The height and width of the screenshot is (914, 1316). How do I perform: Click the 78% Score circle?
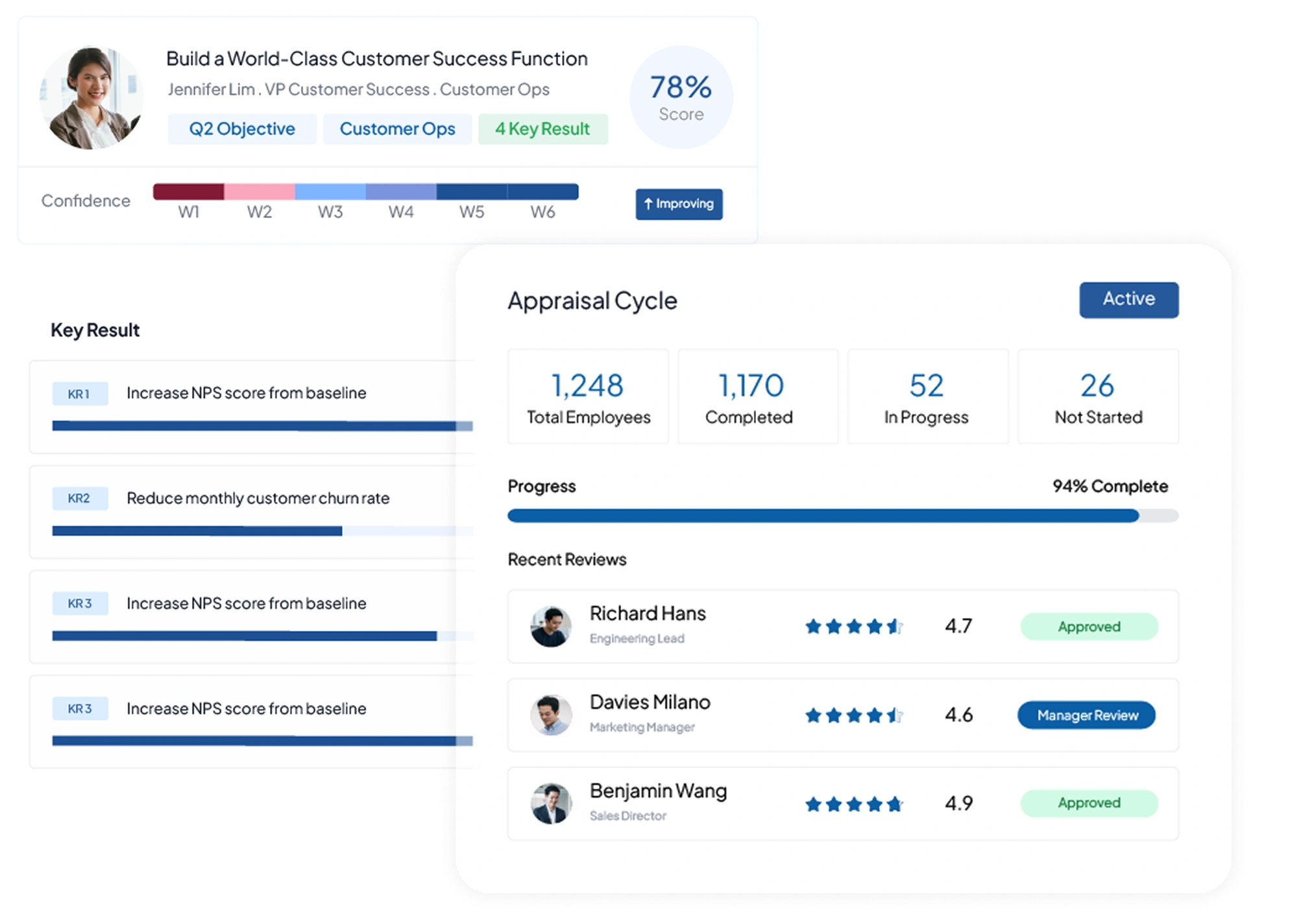click(x=681, y=97)
